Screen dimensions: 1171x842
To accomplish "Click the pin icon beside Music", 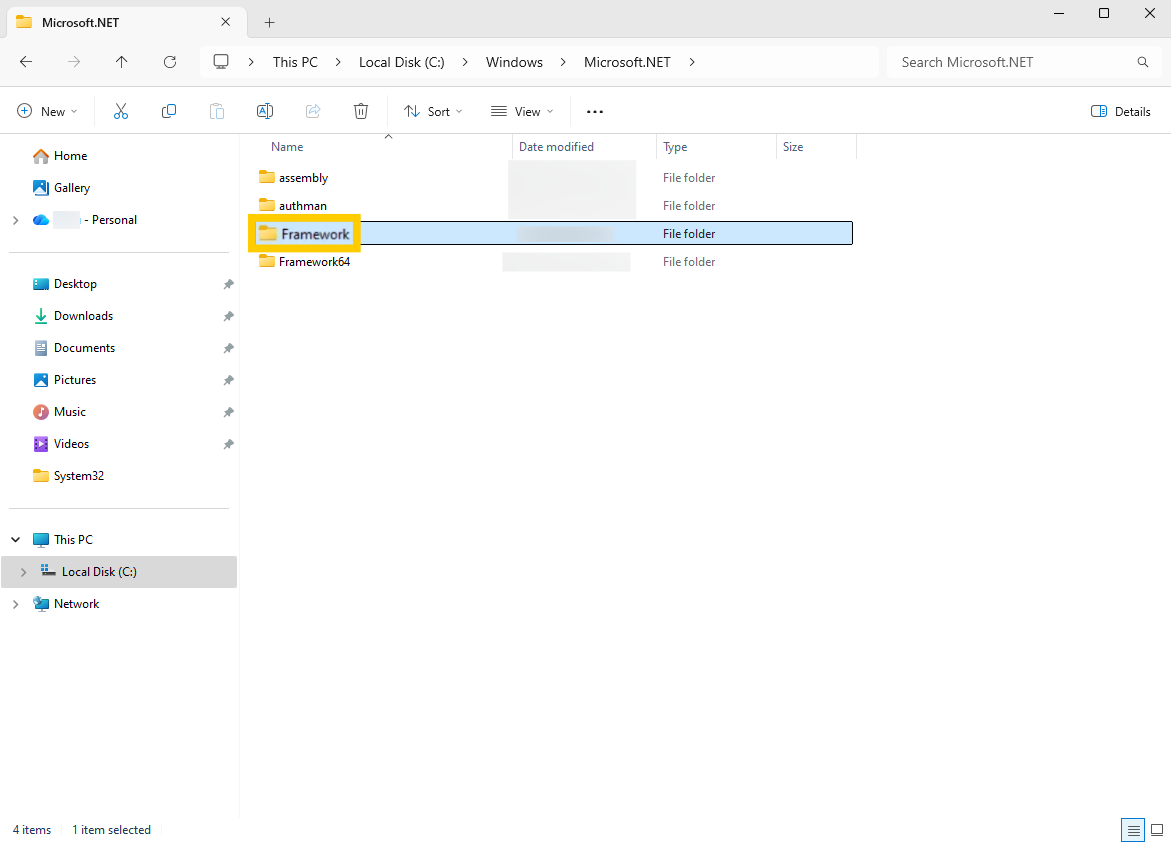I will coord(229,412).
